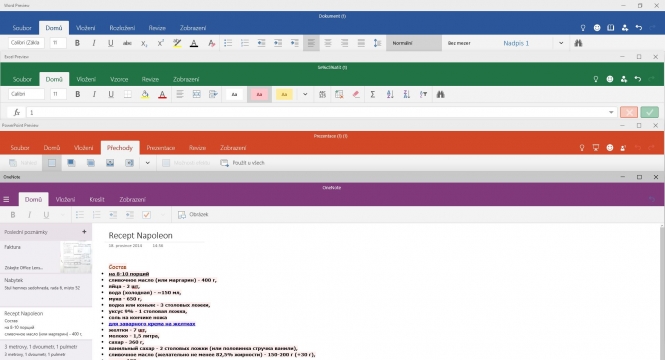
Task: Open the Revize tab in Excel
Action: click(150, 79)
